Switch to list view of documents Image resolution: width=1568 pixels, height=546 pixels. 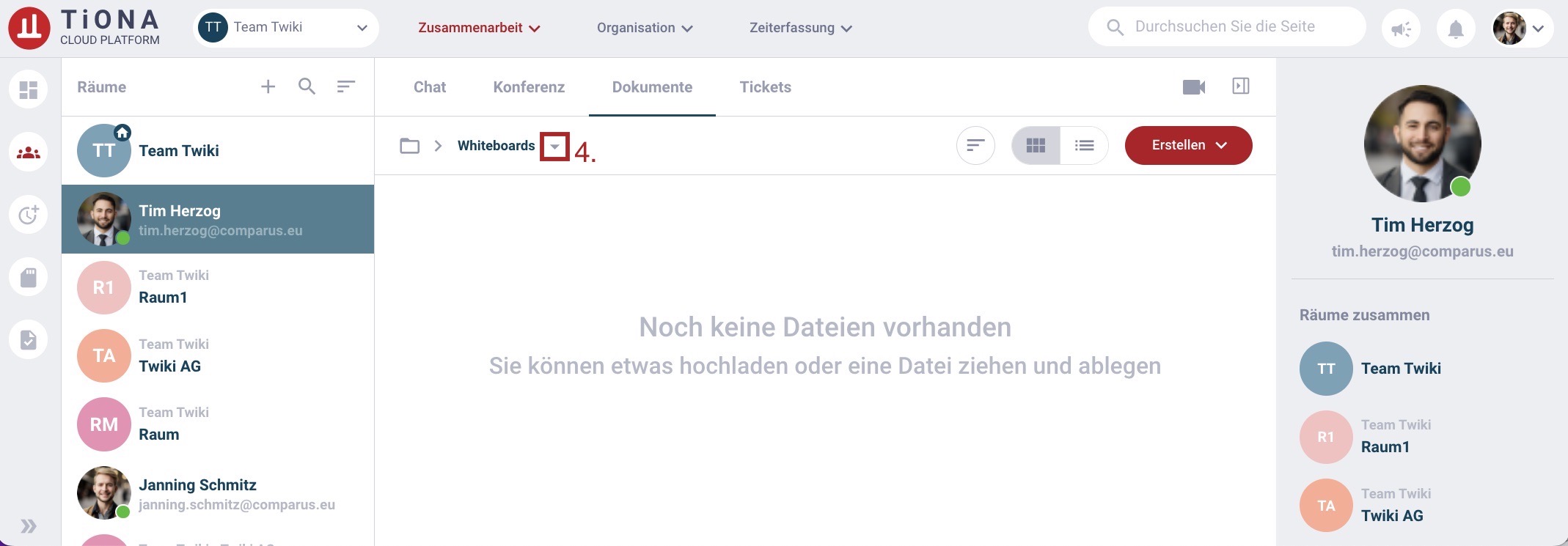tap(1084, 145)
